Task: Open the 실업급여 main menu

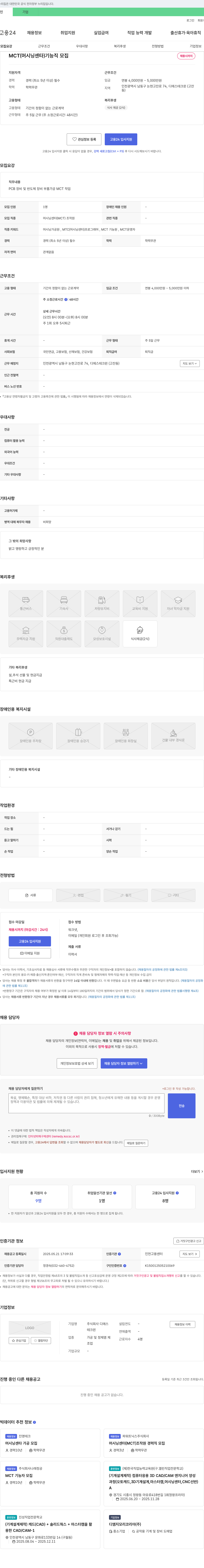Action: coord(101,33)
